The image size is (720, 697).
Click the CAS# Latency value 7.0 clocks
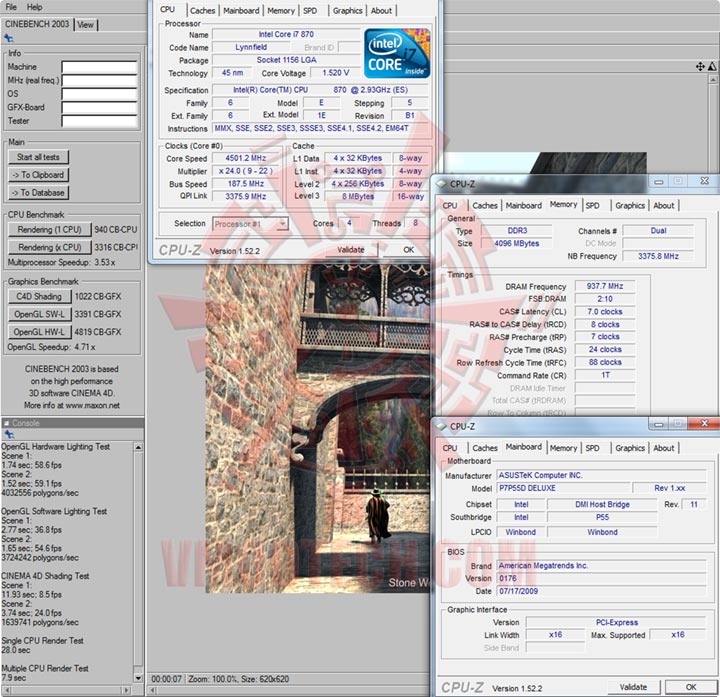[605, 312]
